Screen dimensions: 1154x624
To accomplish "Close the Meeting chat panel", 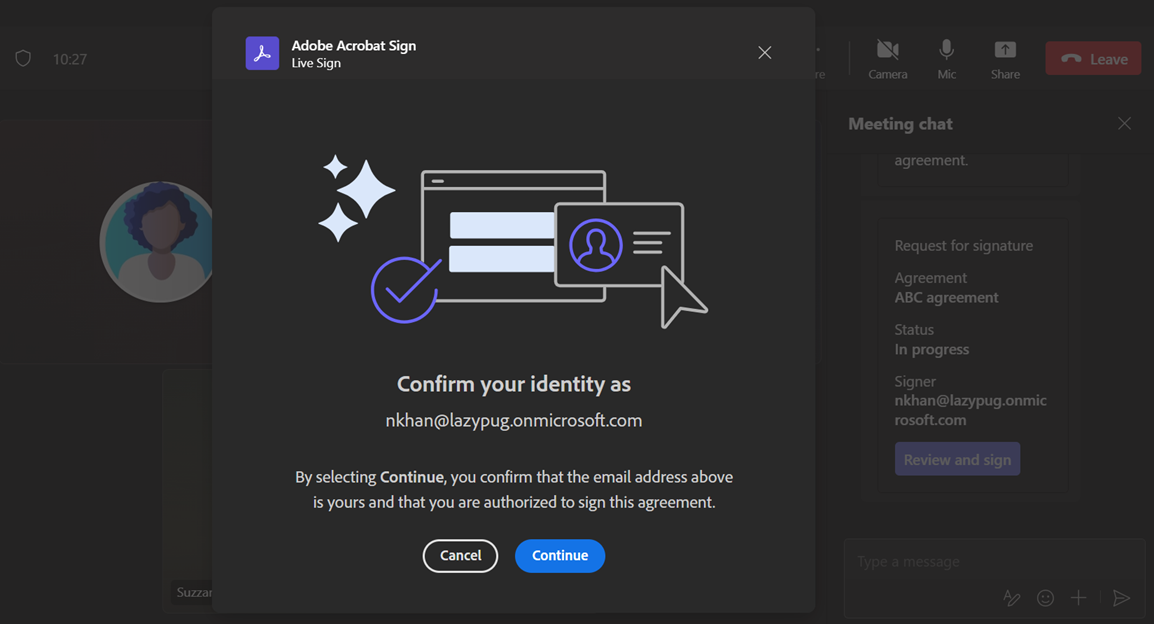I will pyautogui.click(x=1124, y=122).
